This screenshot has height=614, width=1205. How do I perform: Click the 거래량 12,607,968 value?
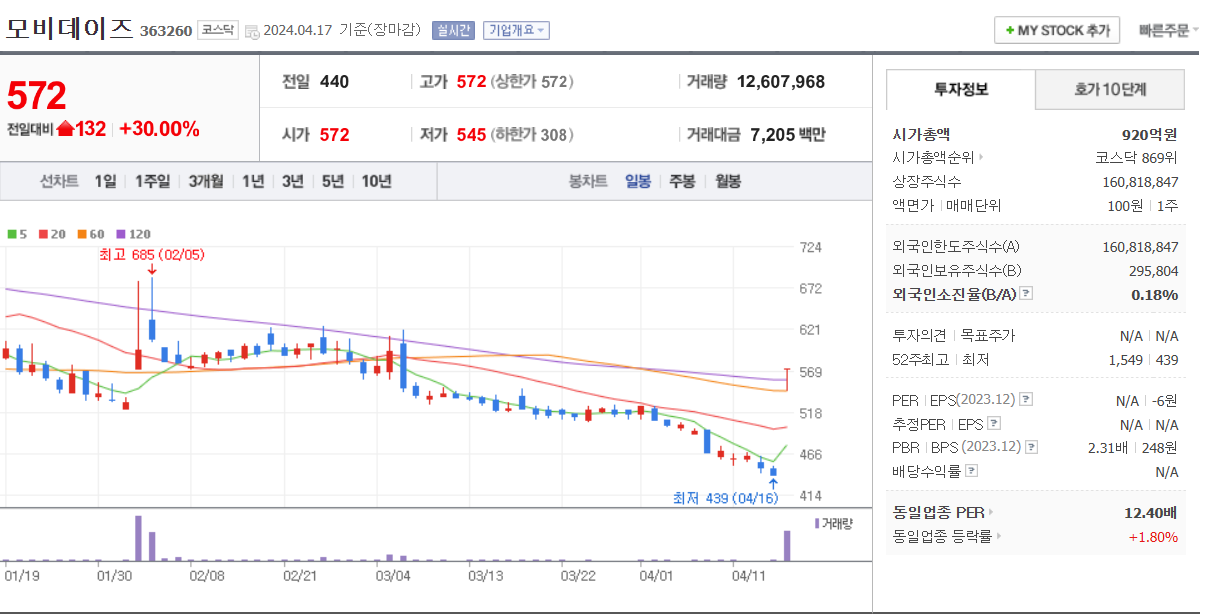click(781, 82)
